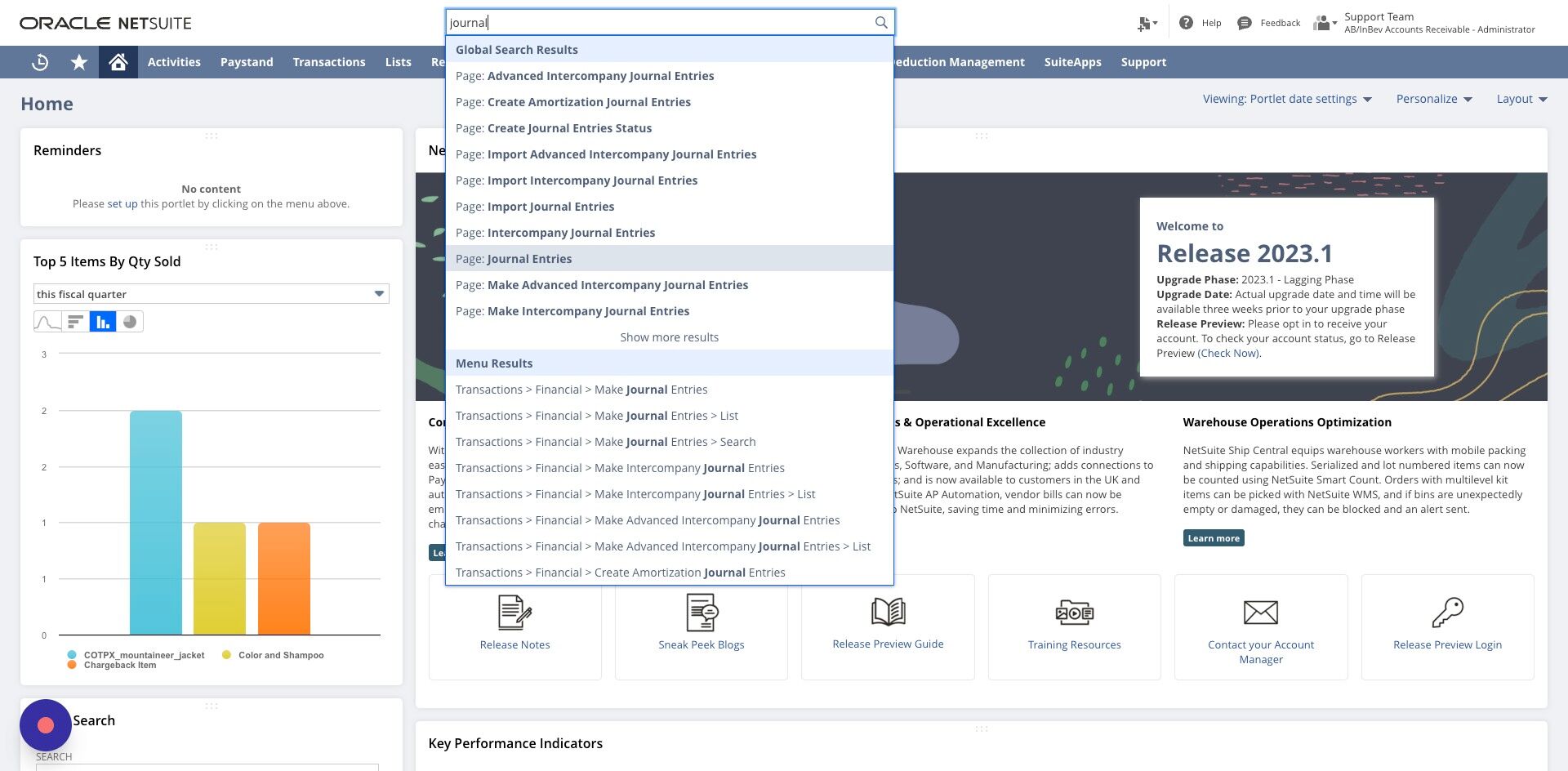Select menu result Make Journal Entries > Search
Screen dimensions: 1568x771
670,442
